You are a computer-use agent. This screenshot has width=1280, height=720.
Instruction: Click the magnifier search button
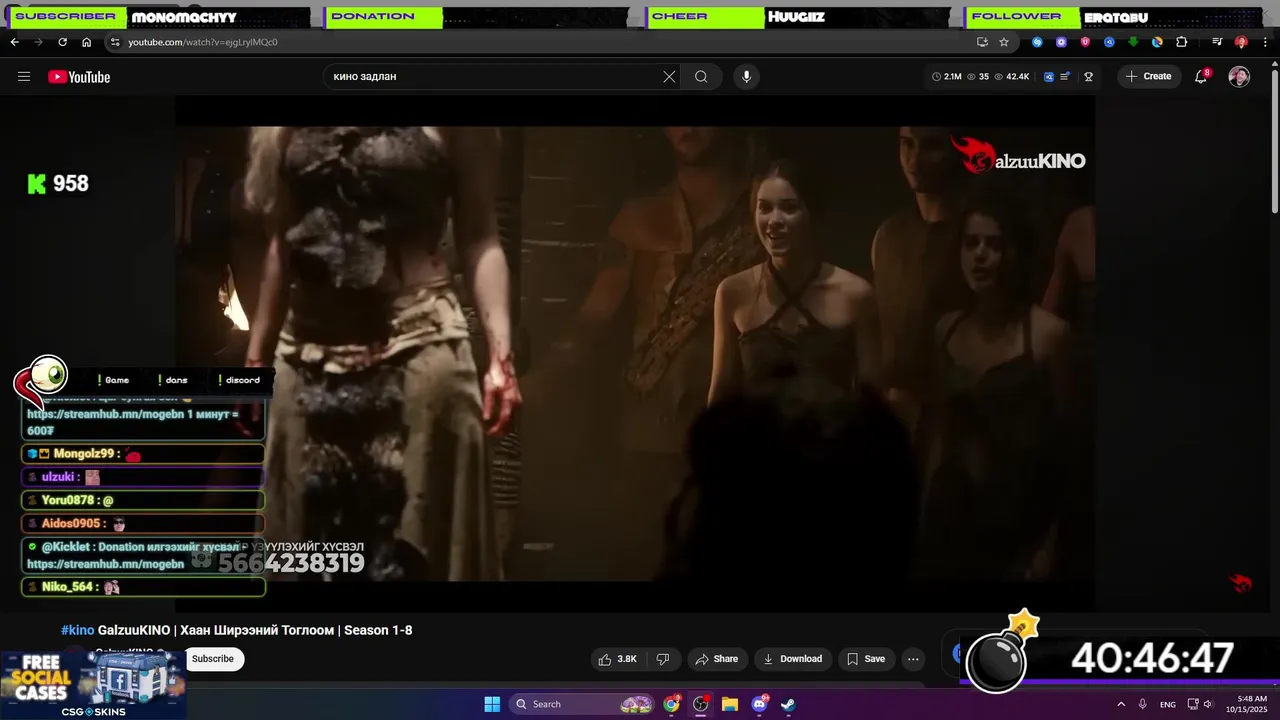point(701,76)
